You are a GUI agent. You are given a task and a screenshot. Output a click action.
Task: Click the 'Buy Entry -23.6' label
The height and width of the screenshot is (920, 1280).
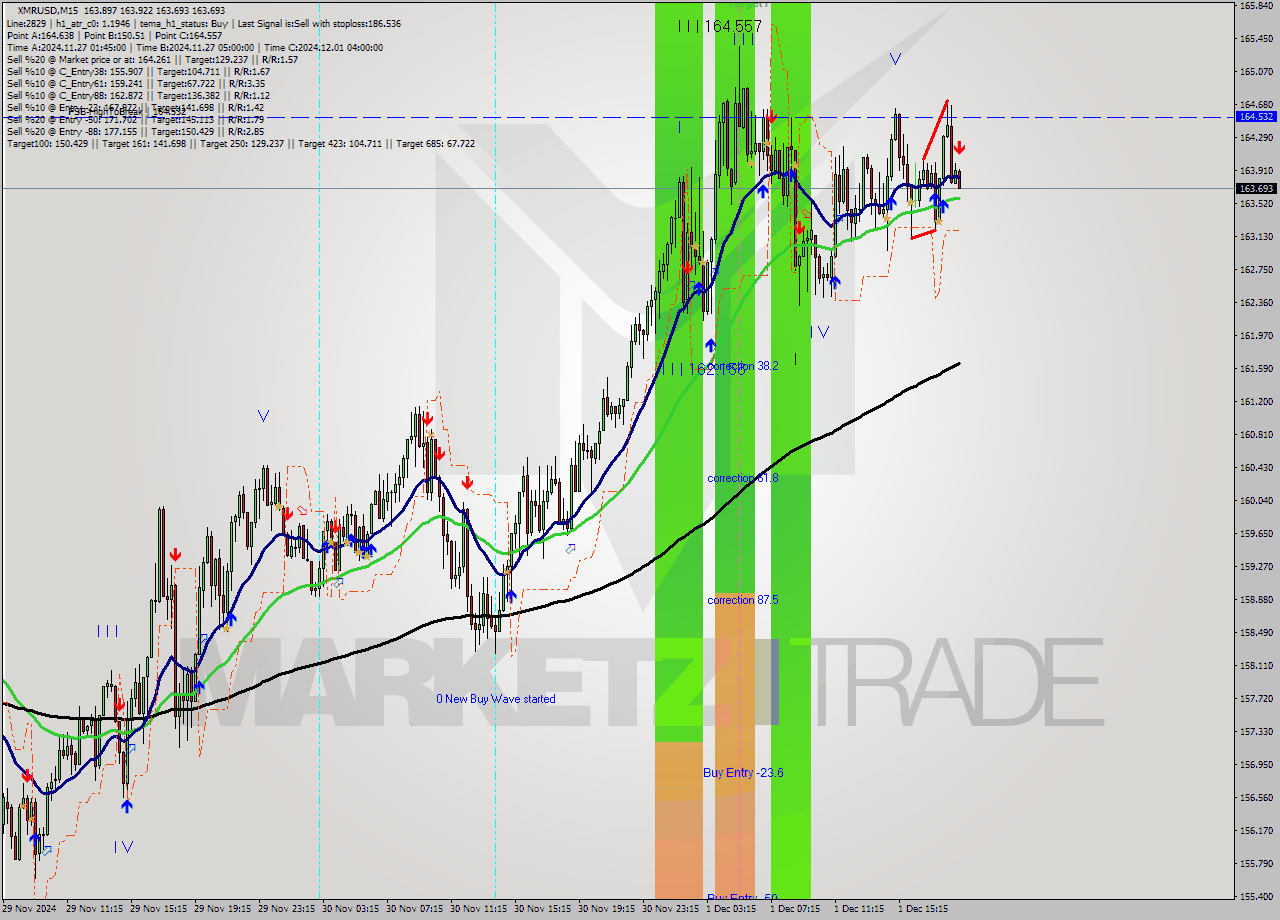(x=743, y=772)
